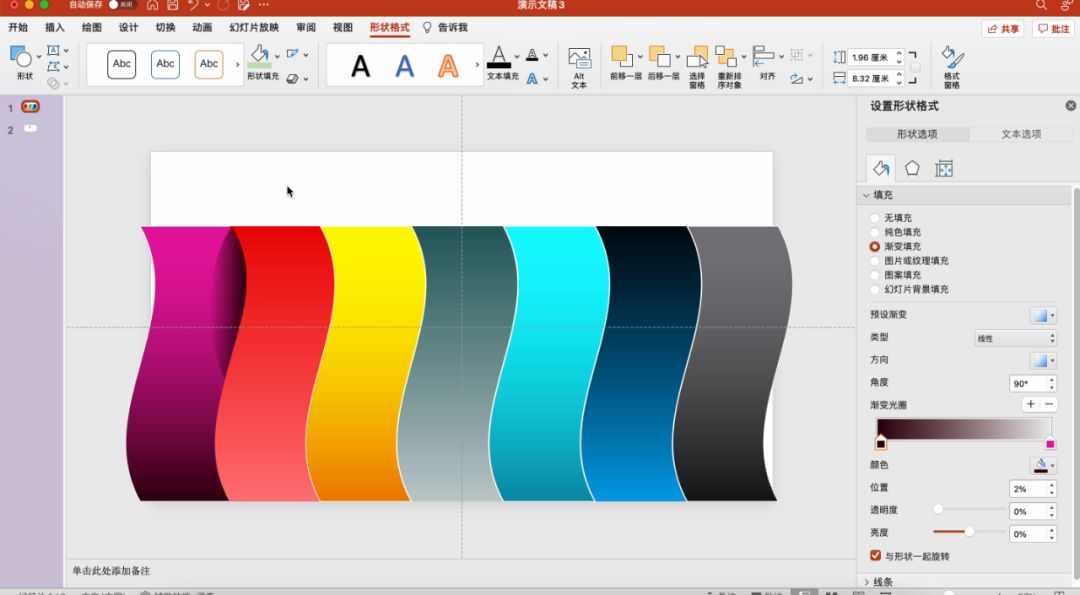Open the Selection Pane (选择窗格)
The image size is (1080, 595).
point(697,59)
